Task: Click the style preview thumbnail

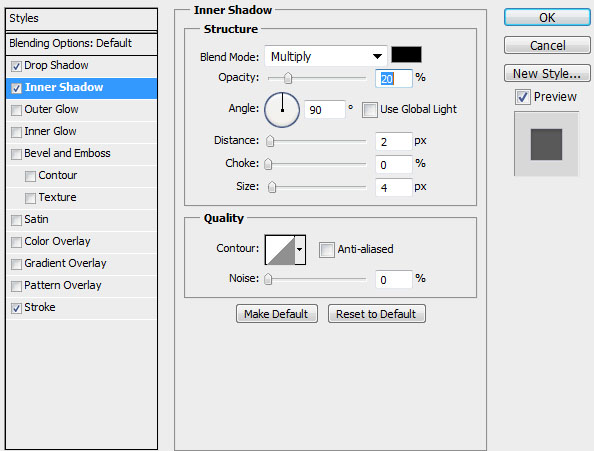Action: (x=546, y=144)
